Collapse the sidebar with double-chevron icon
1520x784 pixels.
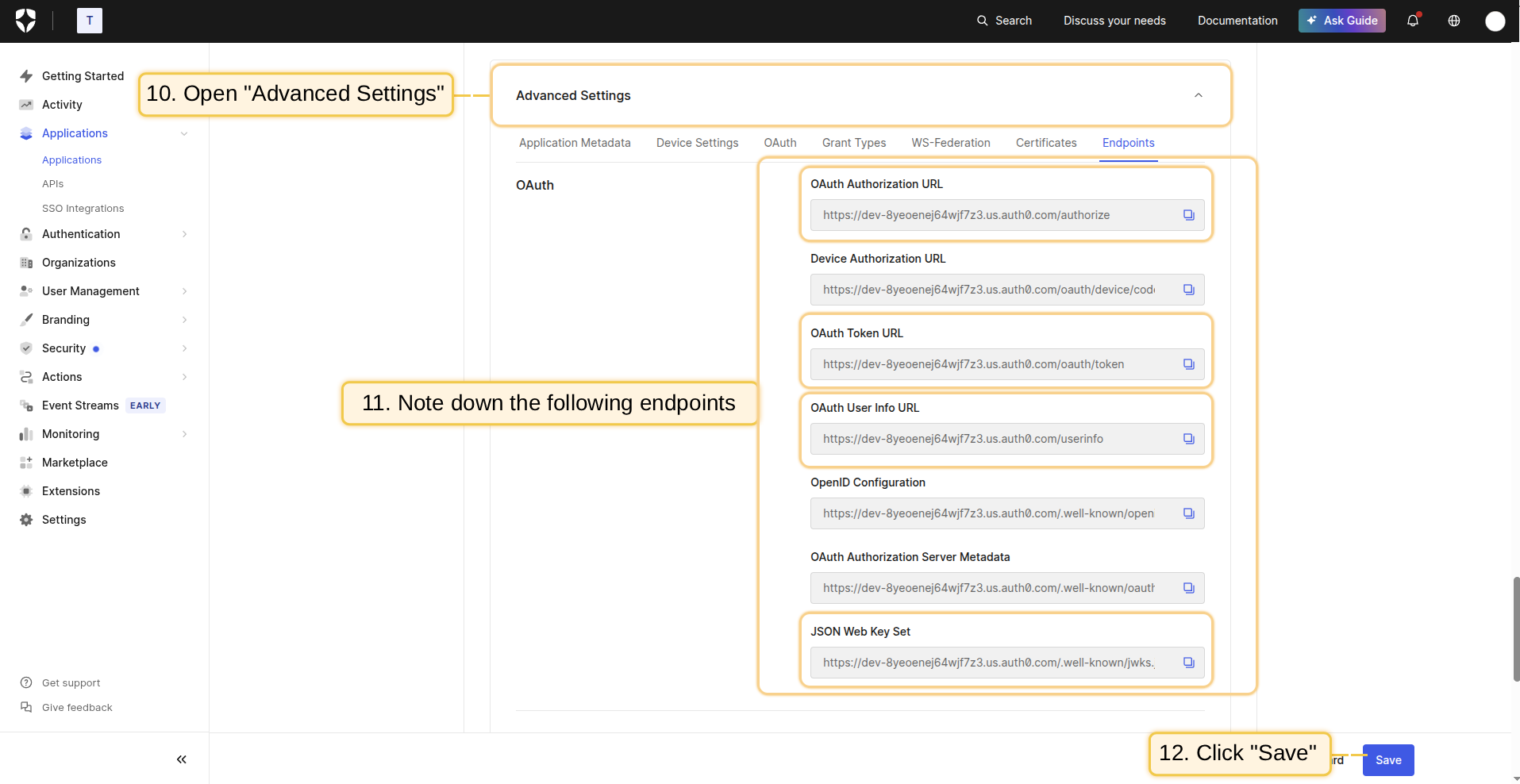tap(181, 759)
